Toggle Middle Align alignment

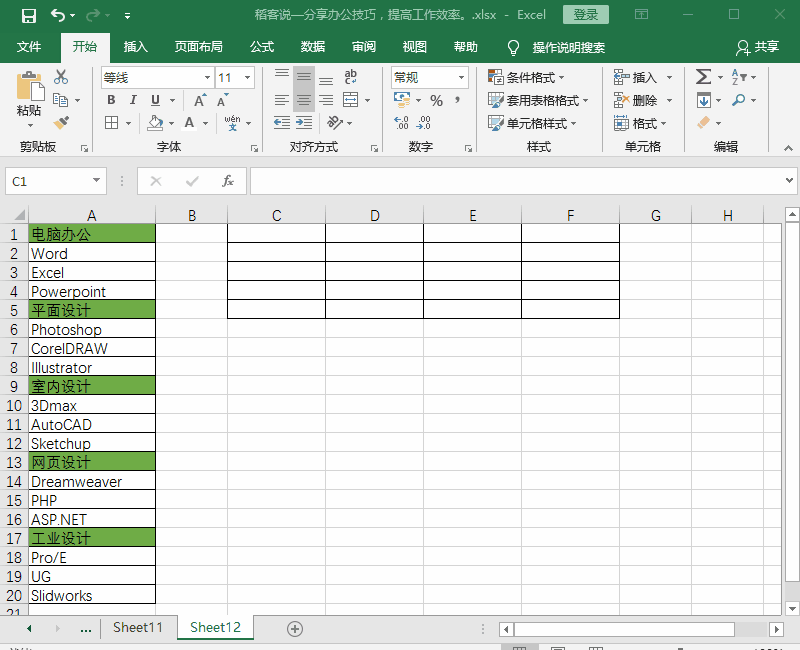(304, 77)
